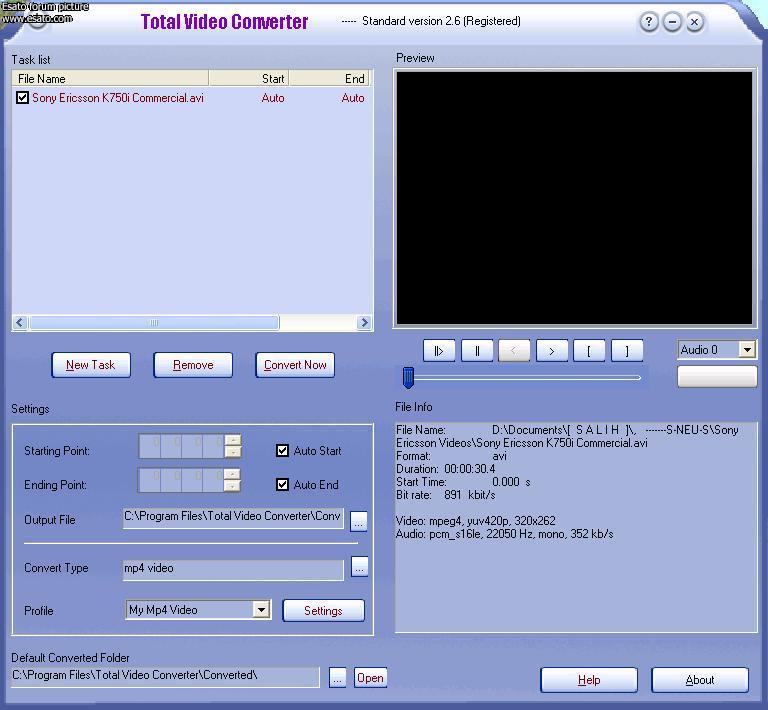The width and height of the screenshot is (768, 710).
Task: Click the End column header
Action: 330,78
